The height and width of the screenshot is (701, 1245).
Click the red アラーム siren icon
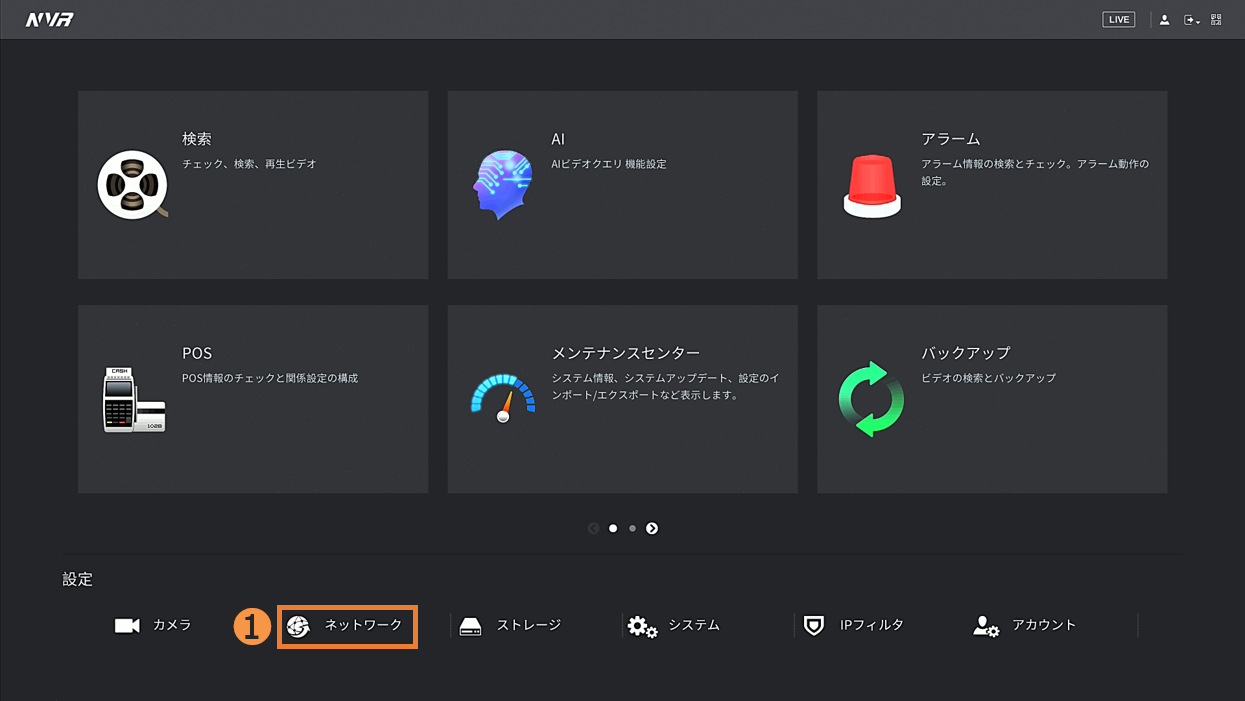pos(872,186)
